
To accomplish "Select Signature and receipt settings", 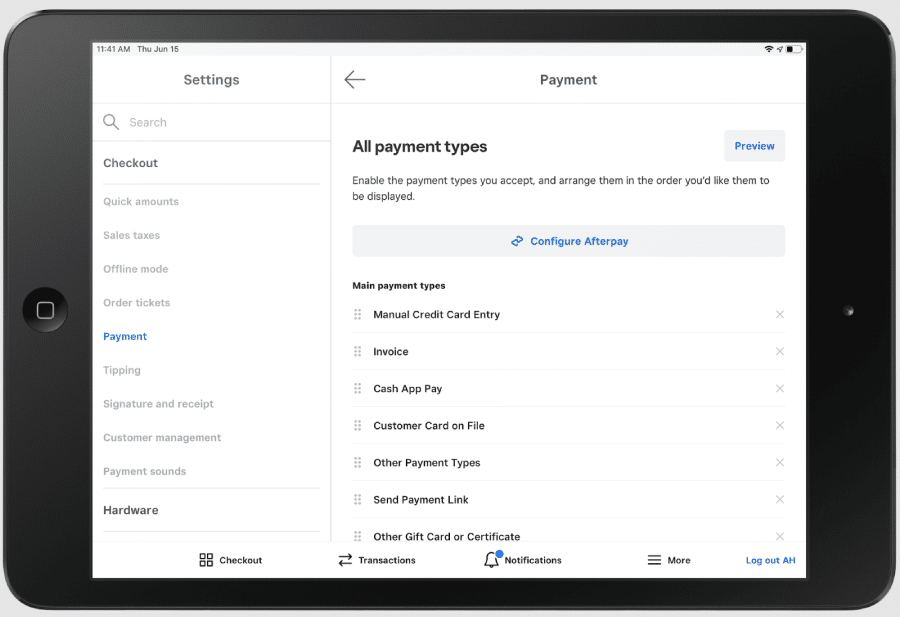I will point(158,403).
